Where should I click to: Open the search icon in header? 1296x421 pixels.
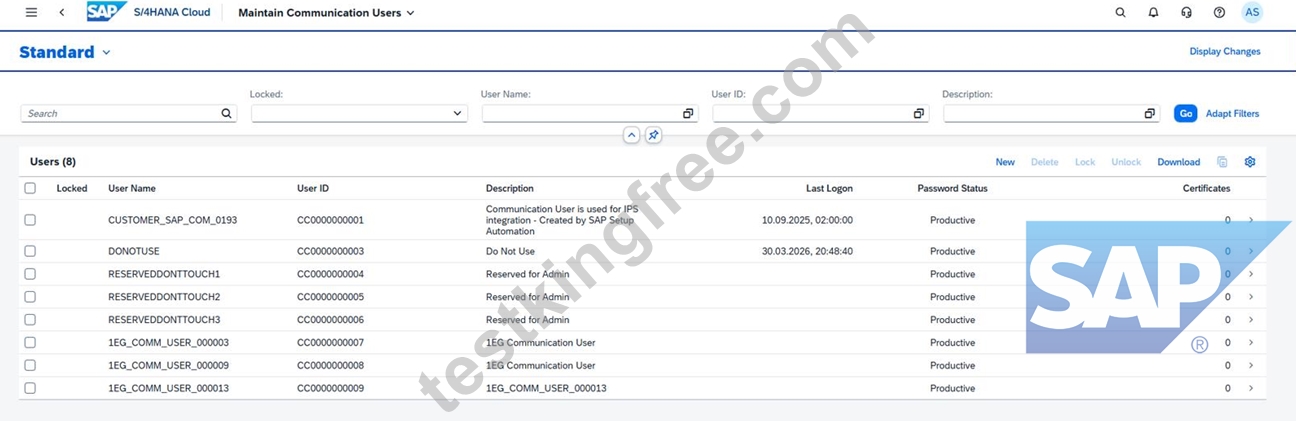(1120, 13)
